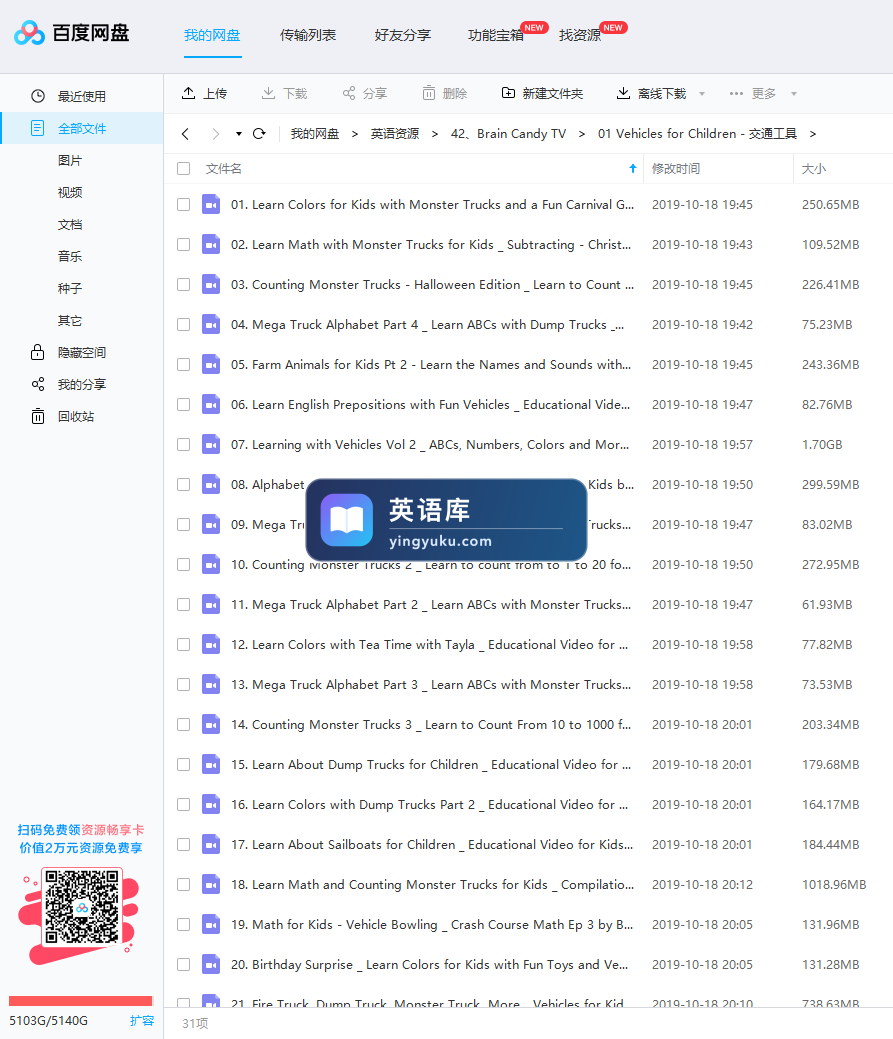Check the box for 20. Birthday Surprise

tap(184, 965)
